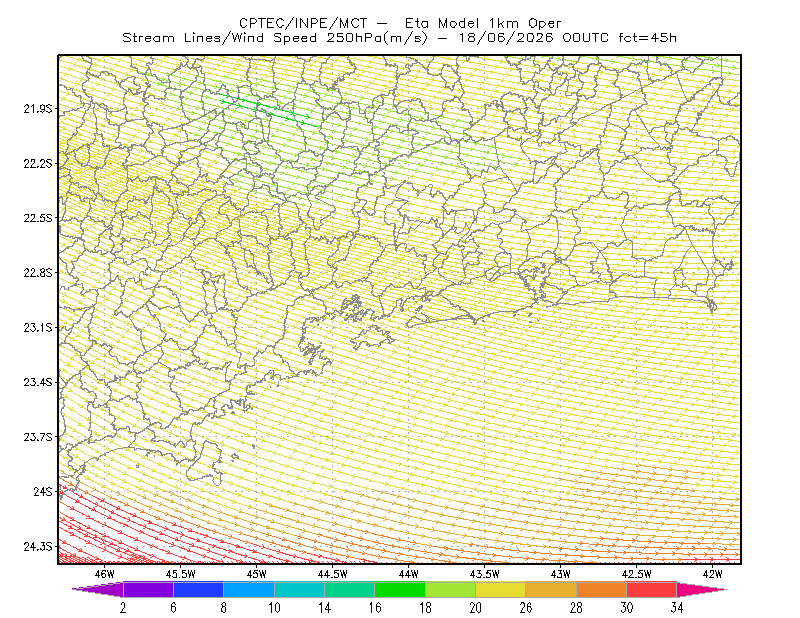Click the latitude label '23.7S'
The image size is (800, 618).
37,437
